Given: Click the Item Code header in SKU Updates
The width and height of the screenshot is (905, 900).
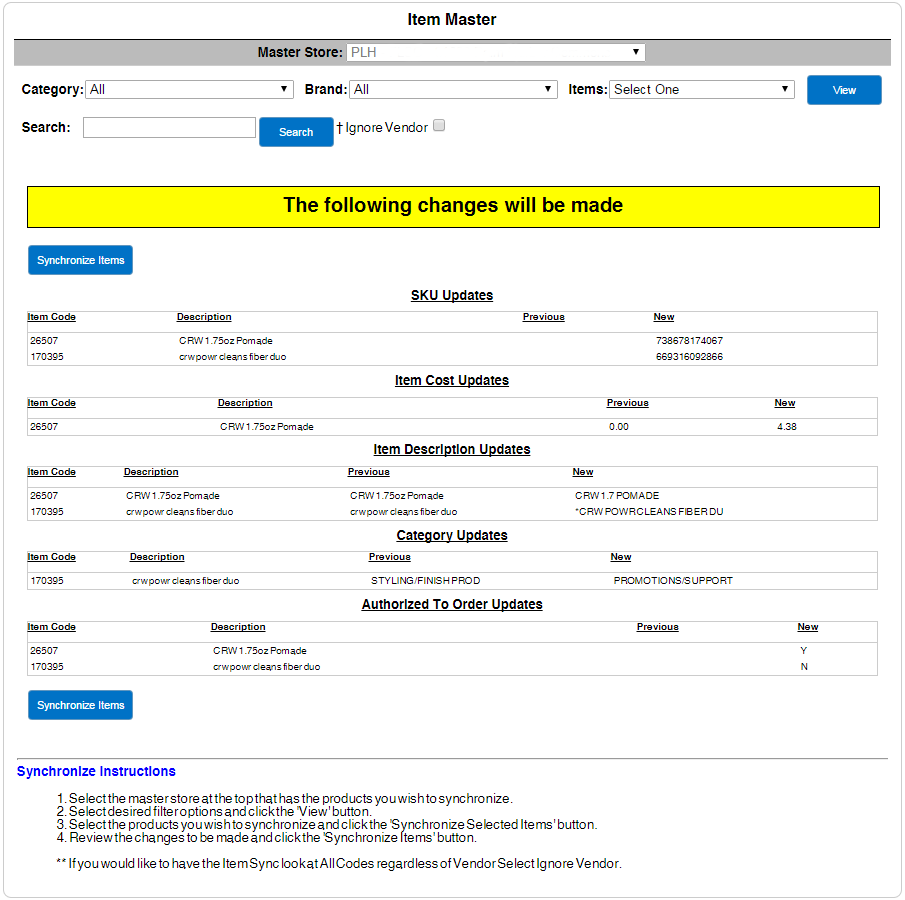Looking at the screenshot, I should tap(51, 317).
